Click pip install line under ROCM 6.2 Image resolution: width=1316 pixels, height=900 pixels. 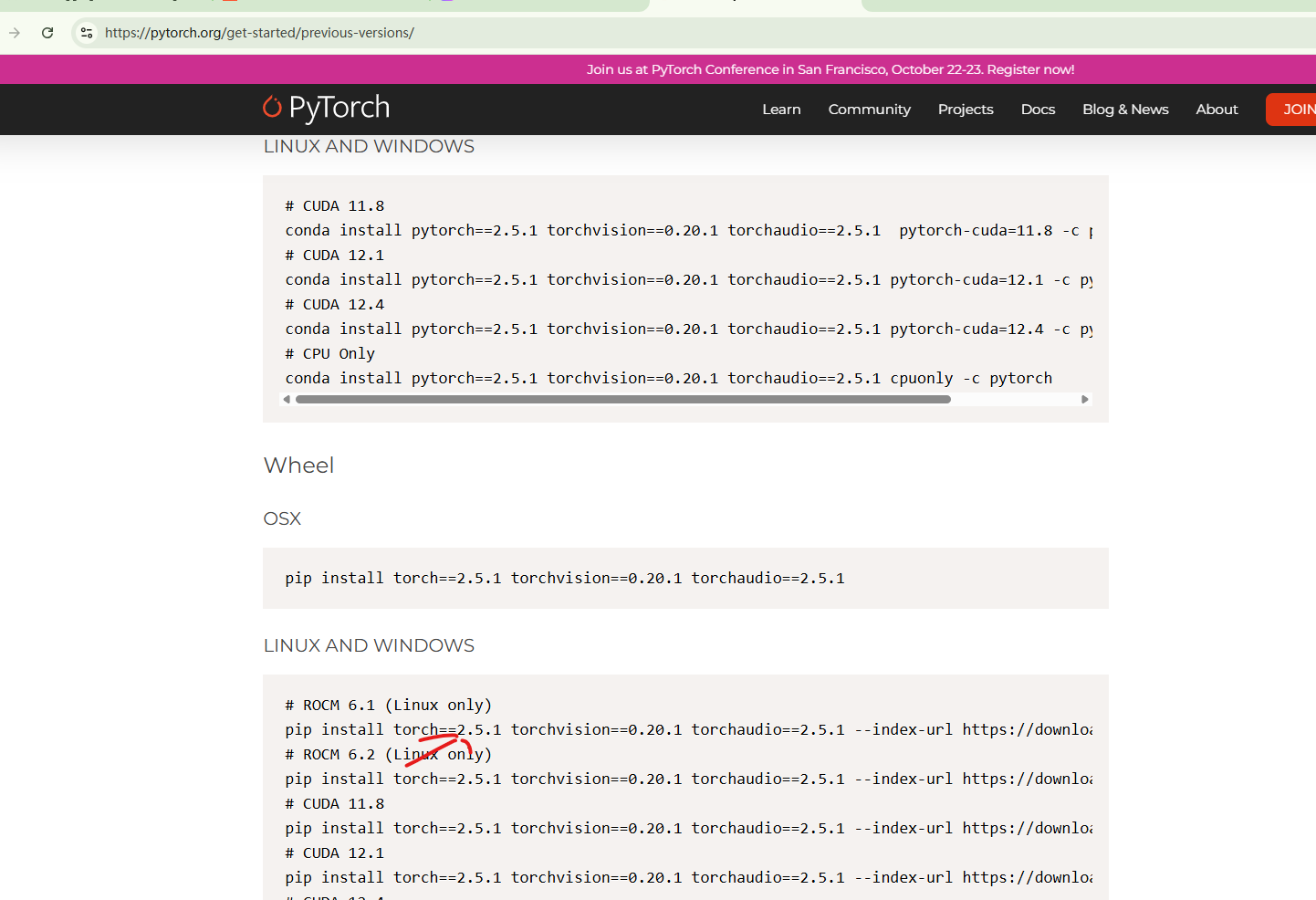[689, 780]
